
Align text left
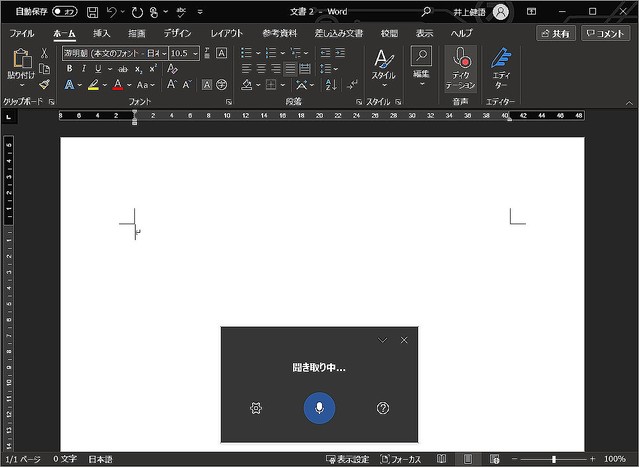click(x=246, y=68)
